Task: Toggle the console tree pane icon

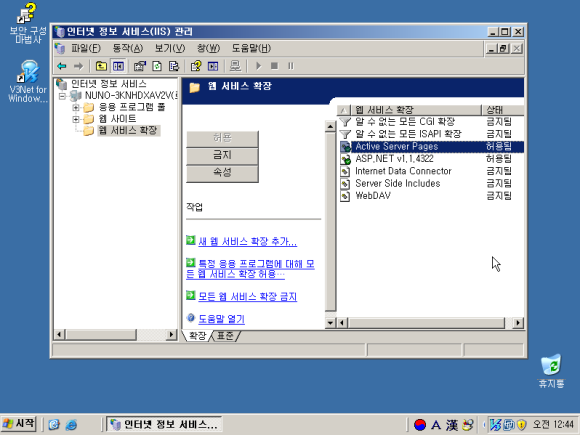Action: (118, 66)
